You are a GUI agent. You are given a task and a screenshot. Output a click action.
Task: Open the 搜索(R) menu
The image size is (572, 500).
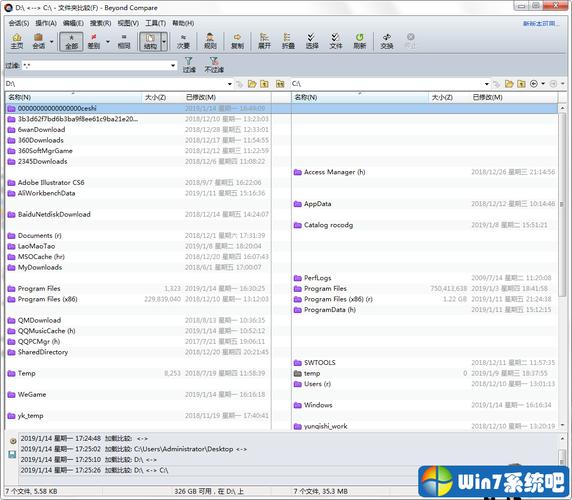tap(101, 23)
